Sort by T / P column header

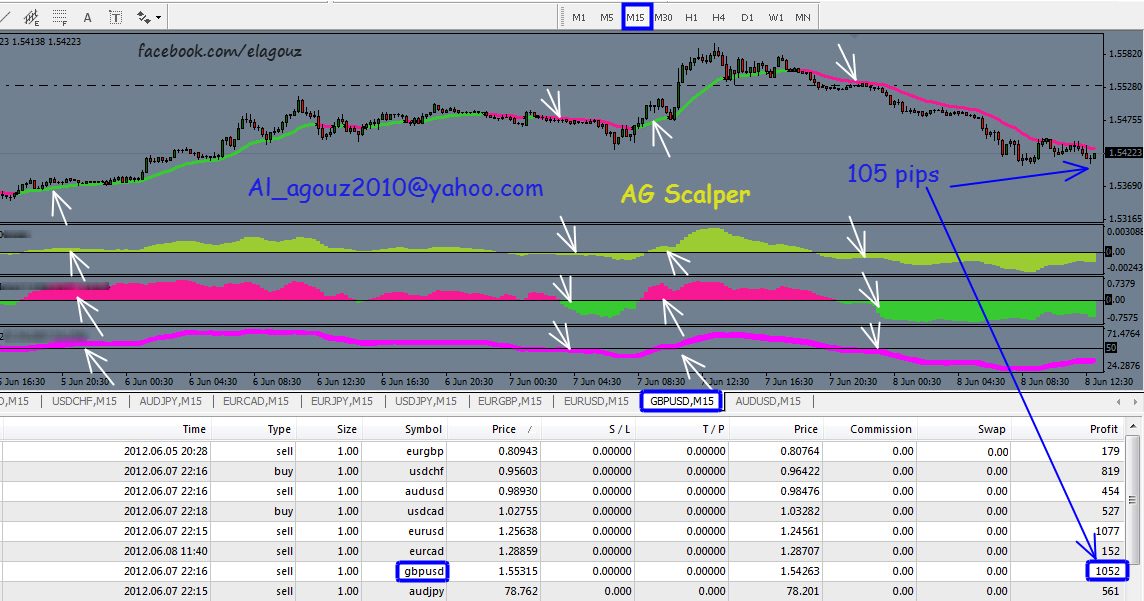pyautogui.click(x=713, y=429)
